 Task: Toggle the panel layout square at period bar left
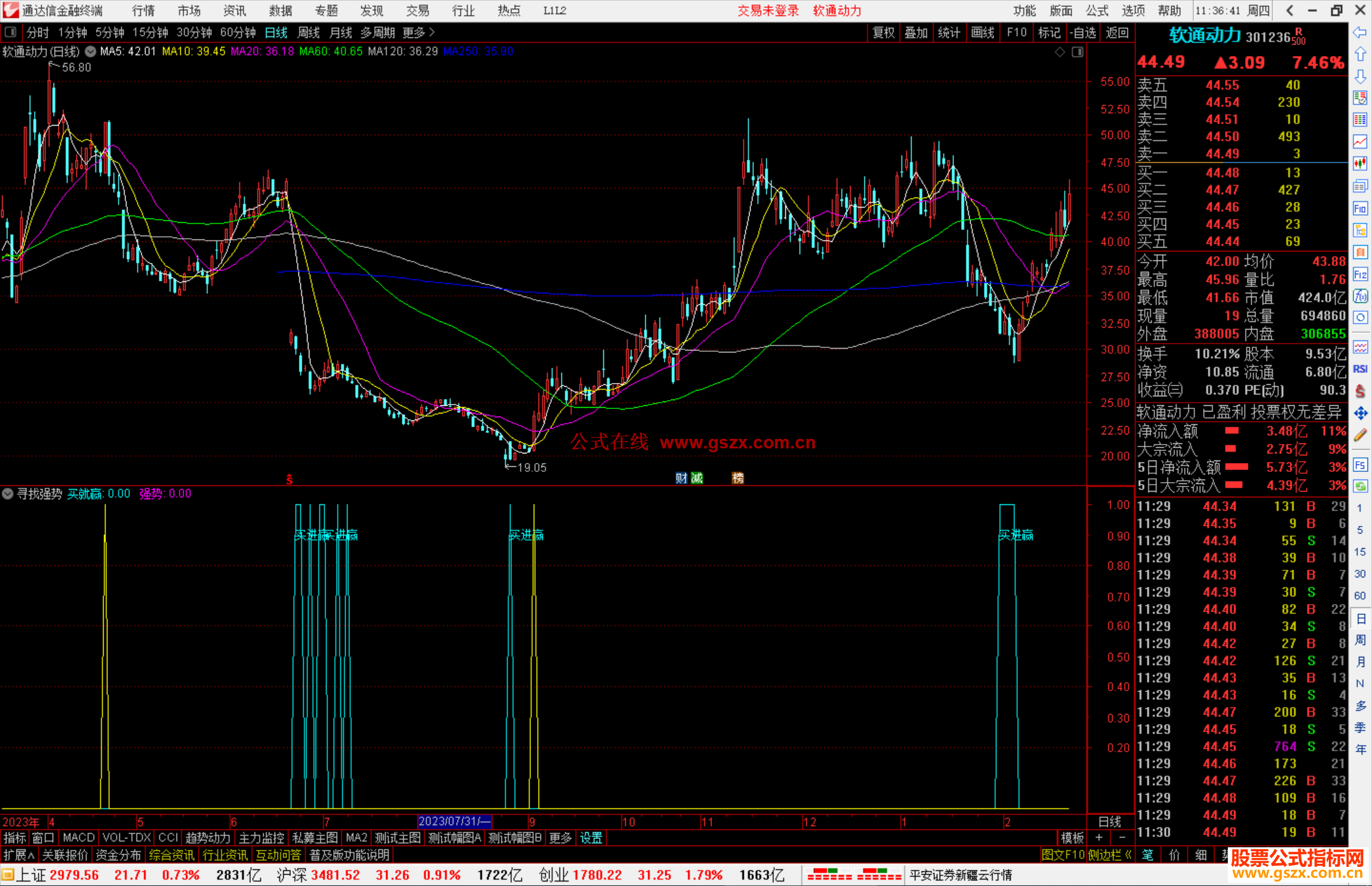point(10,32)
